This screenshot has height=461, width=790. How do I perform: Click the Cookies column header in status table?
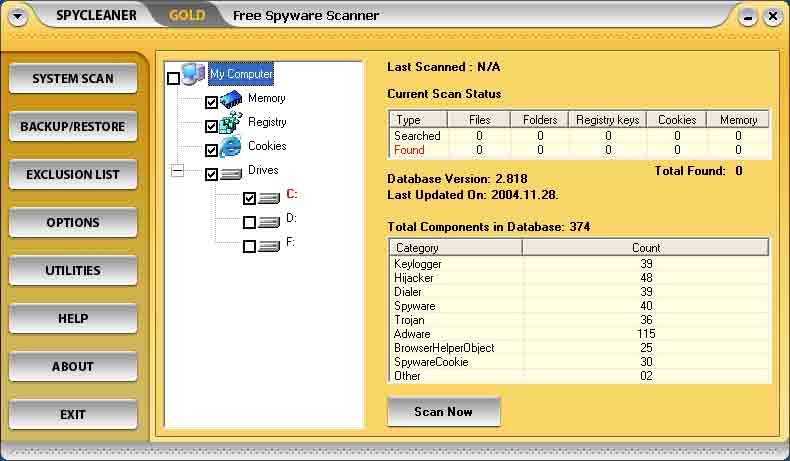(x=677, y=120)
